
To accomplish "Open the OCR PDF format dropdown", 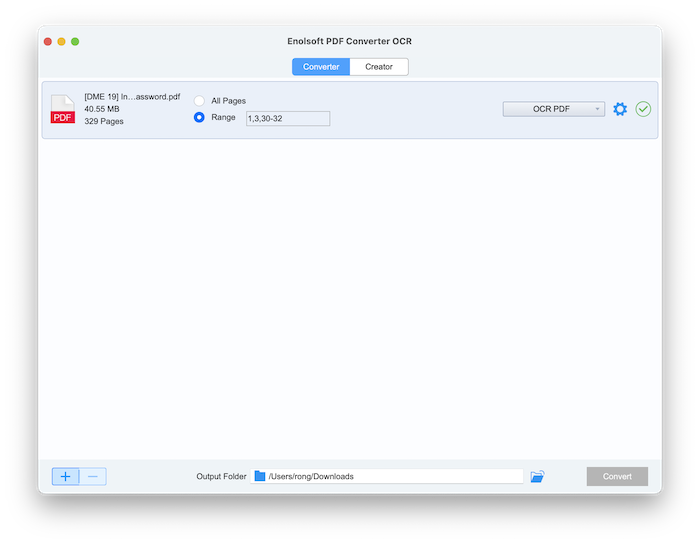I will click(x=554, y=109).
